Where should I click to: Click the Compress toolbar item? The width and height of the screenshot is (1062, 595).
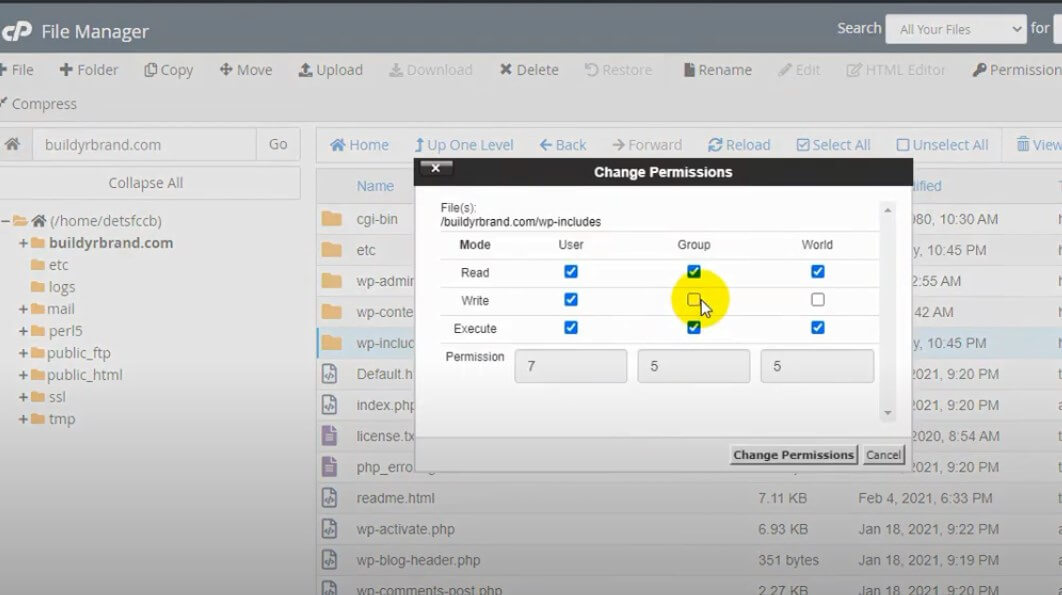pos(39,104)
